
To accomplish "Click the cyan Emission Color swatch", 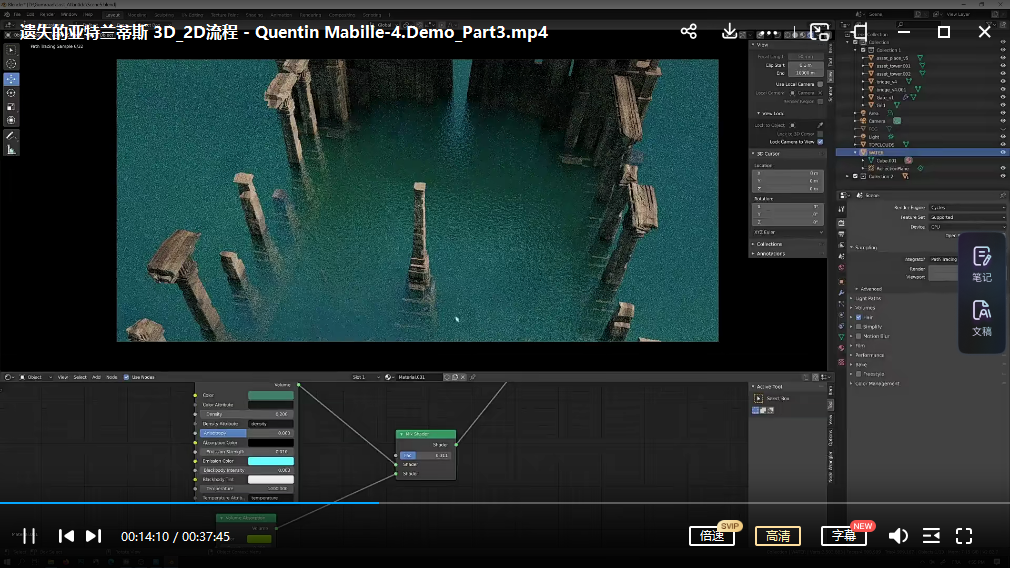I will 271,461.
